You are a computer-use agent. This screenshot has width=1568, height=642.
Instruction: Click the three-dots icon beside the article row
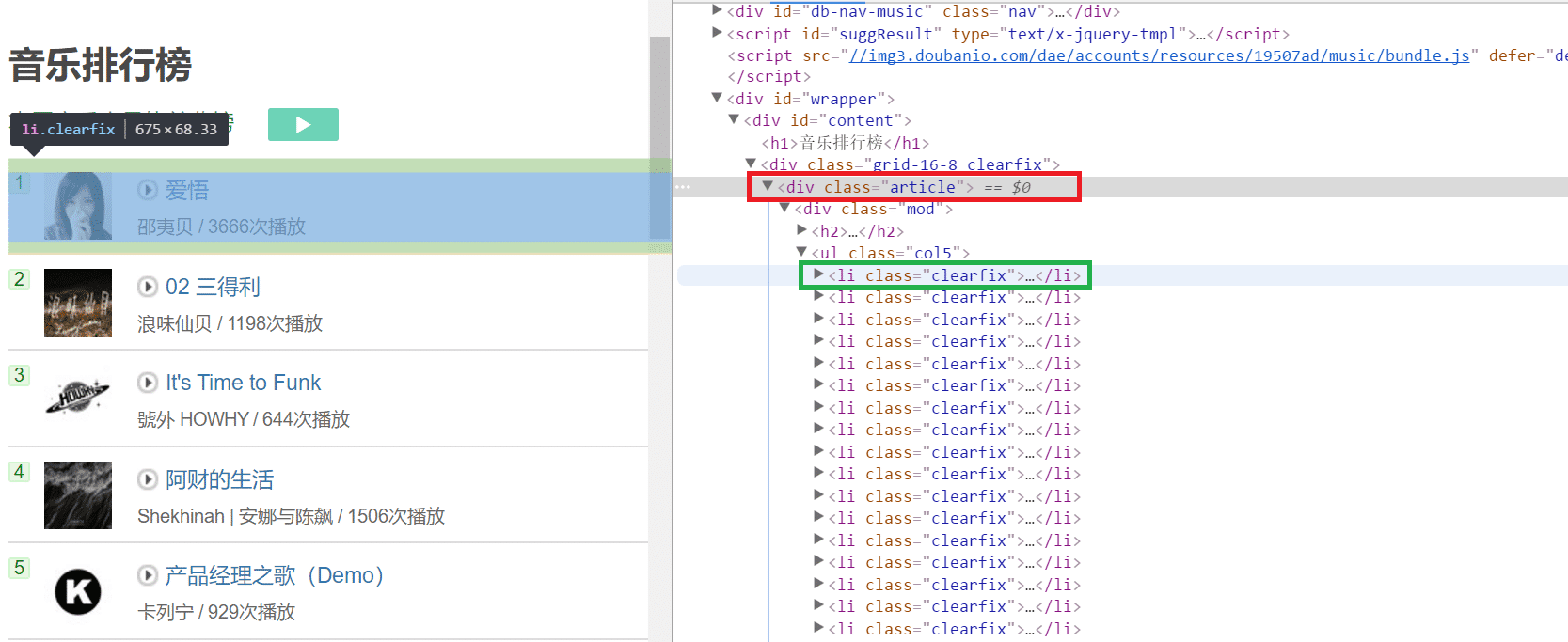(x=683, y=187)
